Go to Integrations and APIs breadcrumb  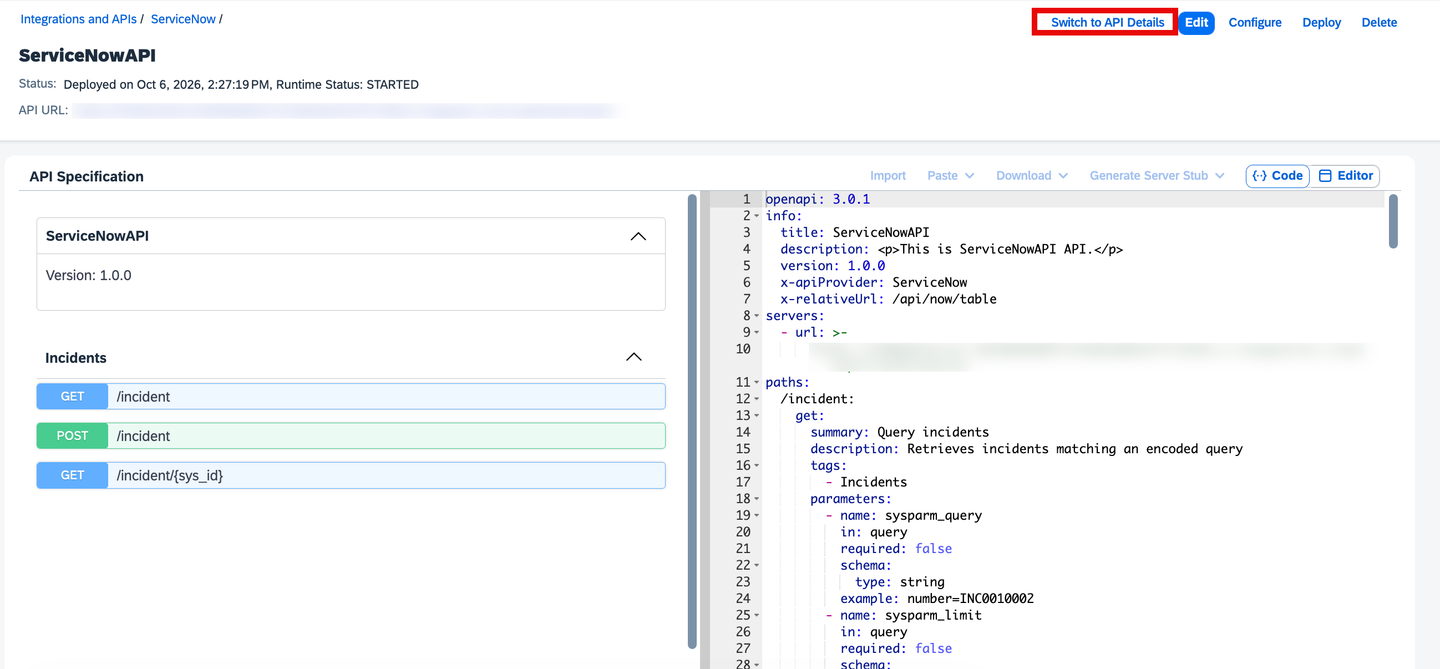[78, 19]
